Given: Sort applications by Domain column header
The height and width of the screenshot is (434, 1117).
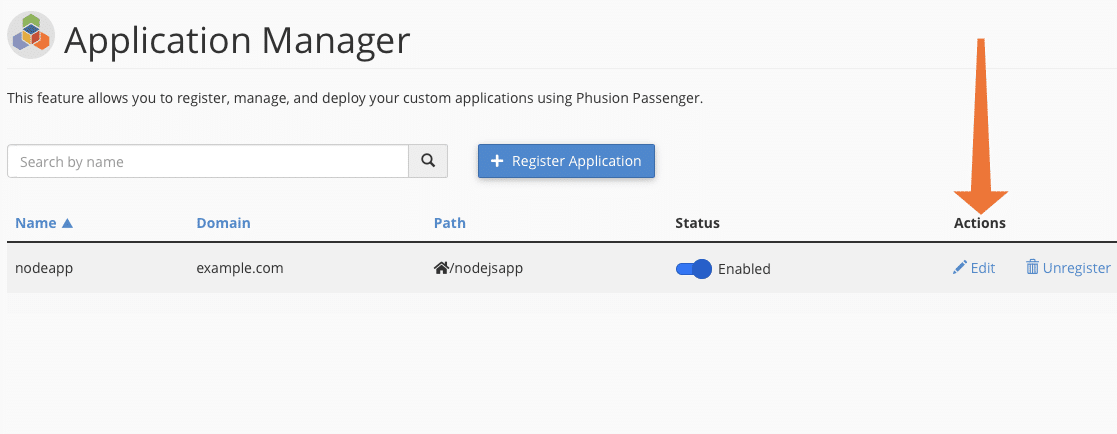Looking at the screenshot, I should [x=223, y=223].
